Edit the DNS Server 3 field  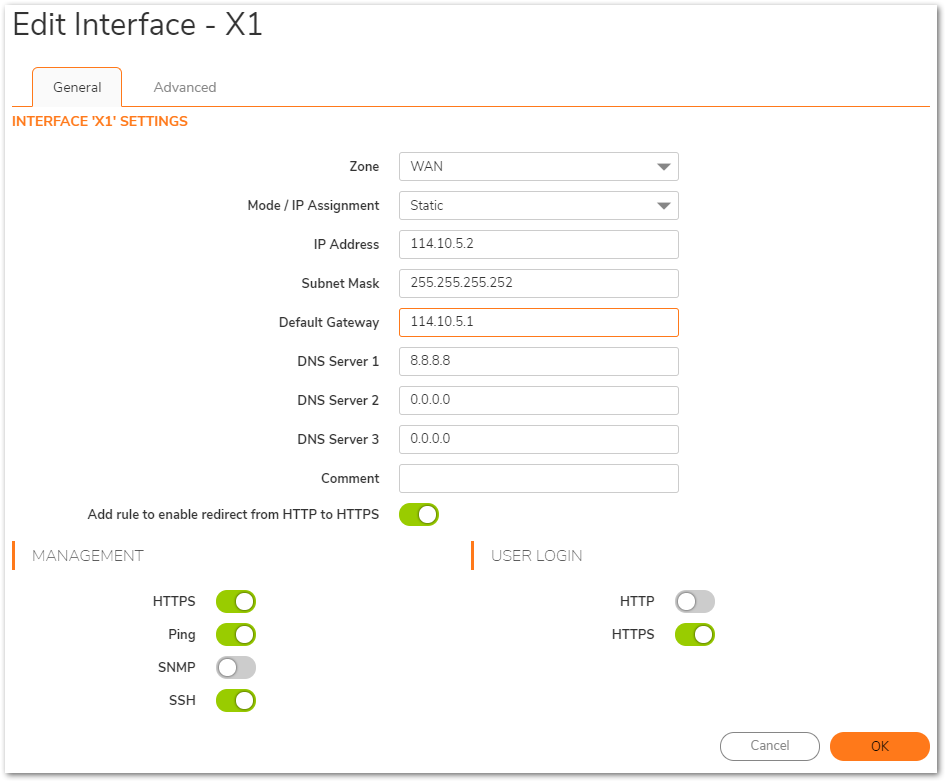pyautogui.click(x=538, y=439)
